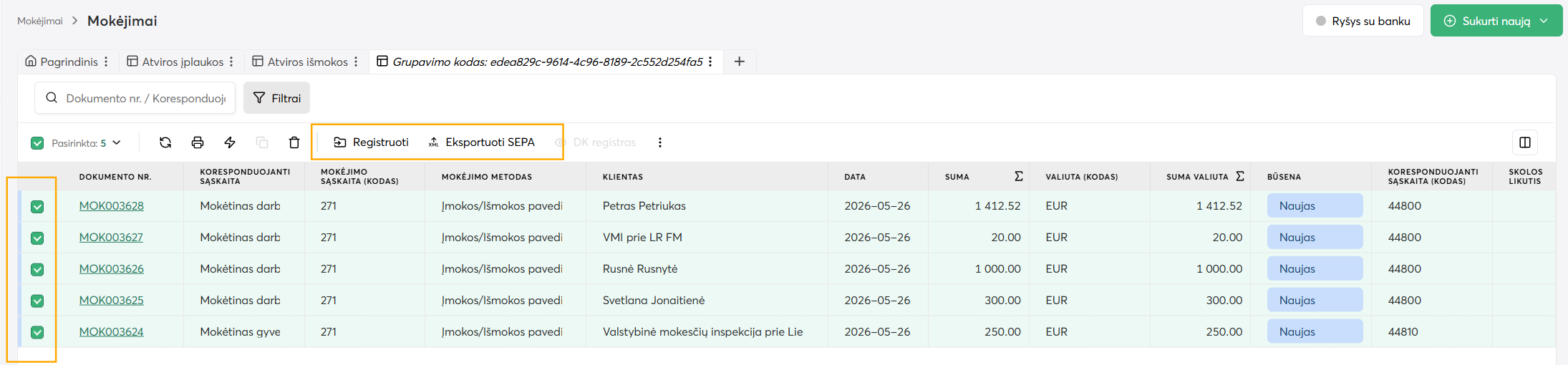This screenshot has height=365, width=1568.
Task: Open the three-dot more actions menu after DK registras
Action: pyautogui.click(x=660, y=142)
